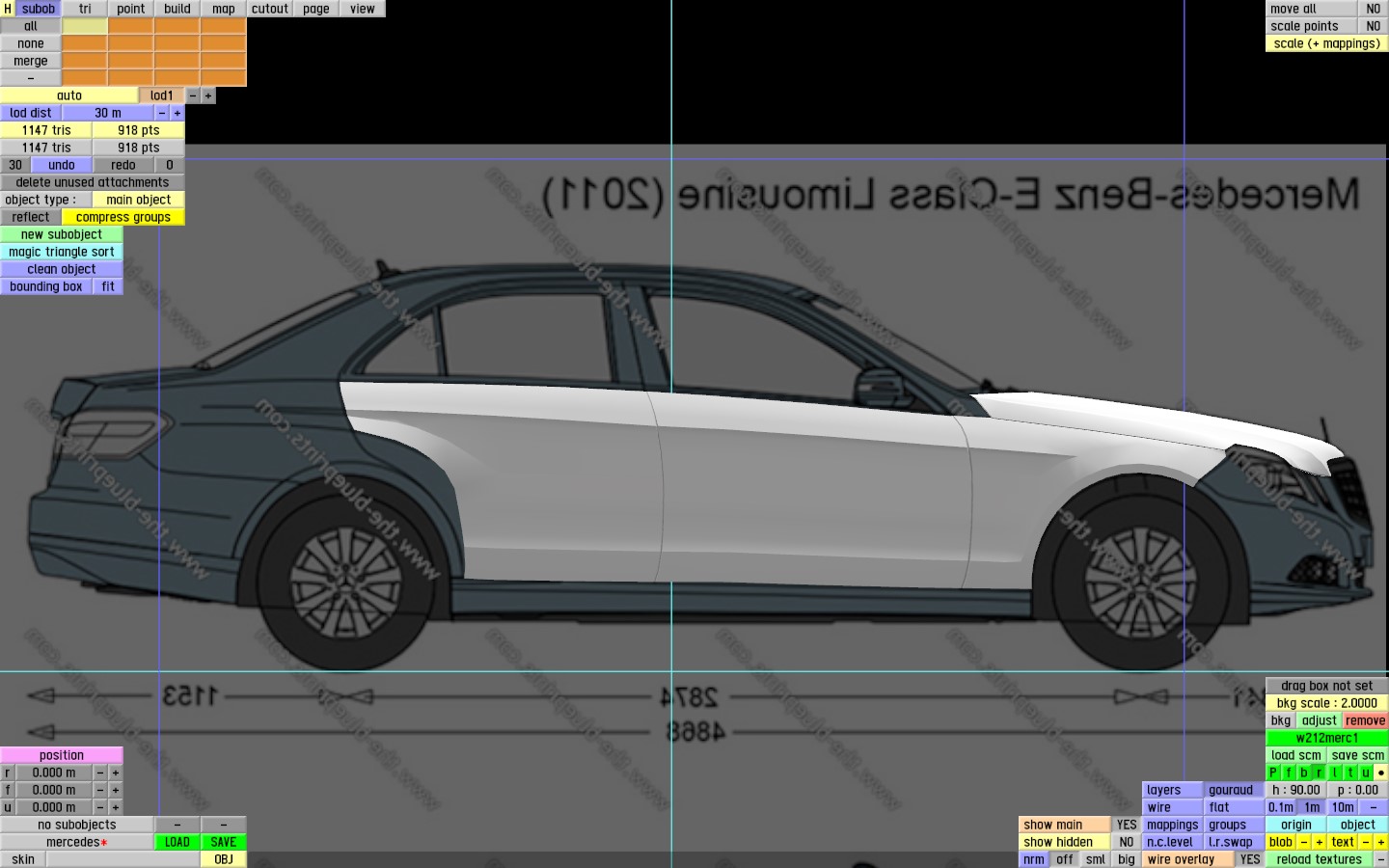Click the mercedes object name field
The image size is (1389, 868).
click(x=77, y=842)
